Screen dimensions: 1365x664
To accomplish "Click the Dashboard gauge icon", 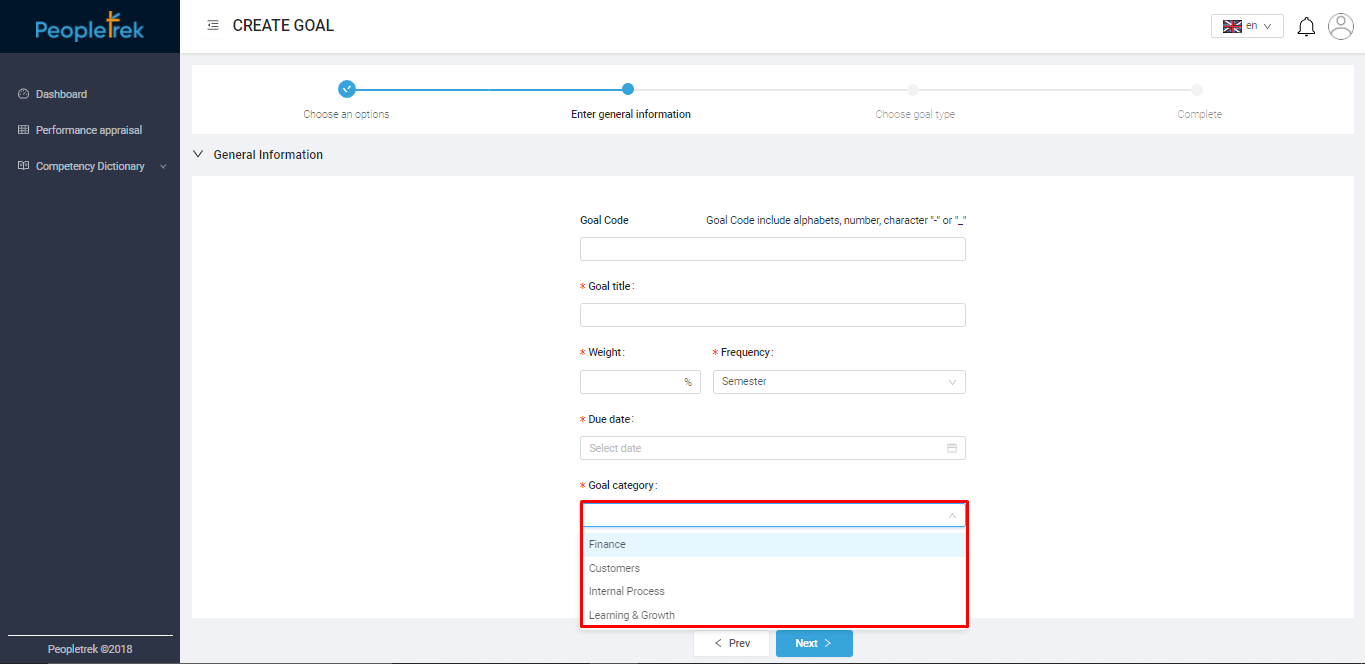I will point(24,94).
